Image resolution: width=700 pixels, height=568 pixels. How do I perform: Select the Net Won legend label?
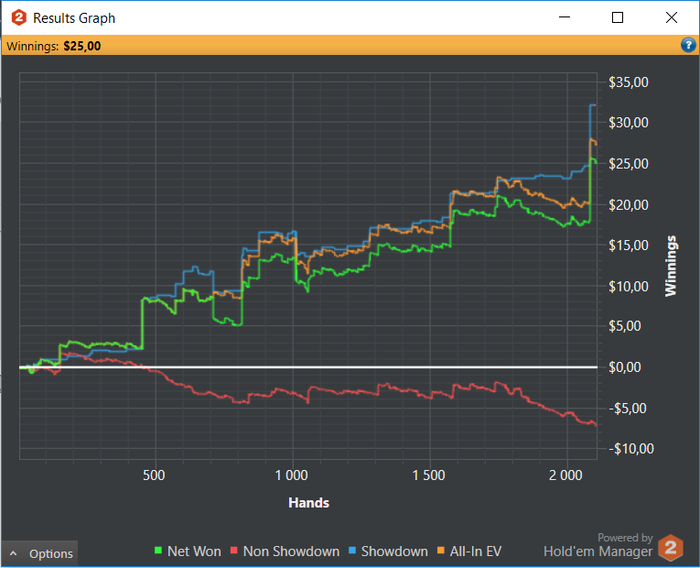[x=194, y=551]
